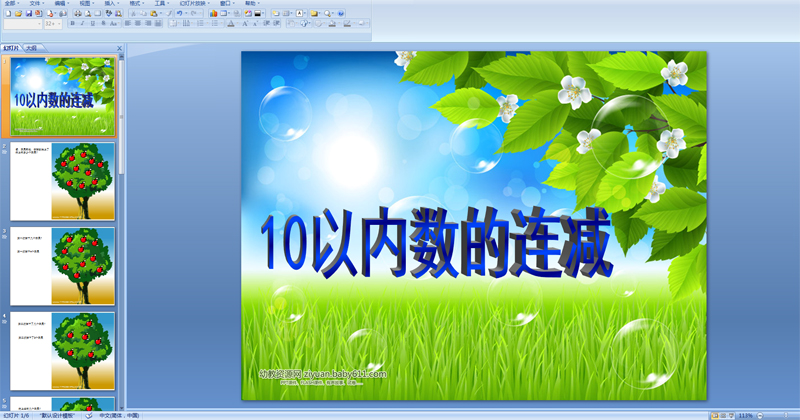Undo the last action with the undo arrow
800x420 pixels.
[180, 14]
